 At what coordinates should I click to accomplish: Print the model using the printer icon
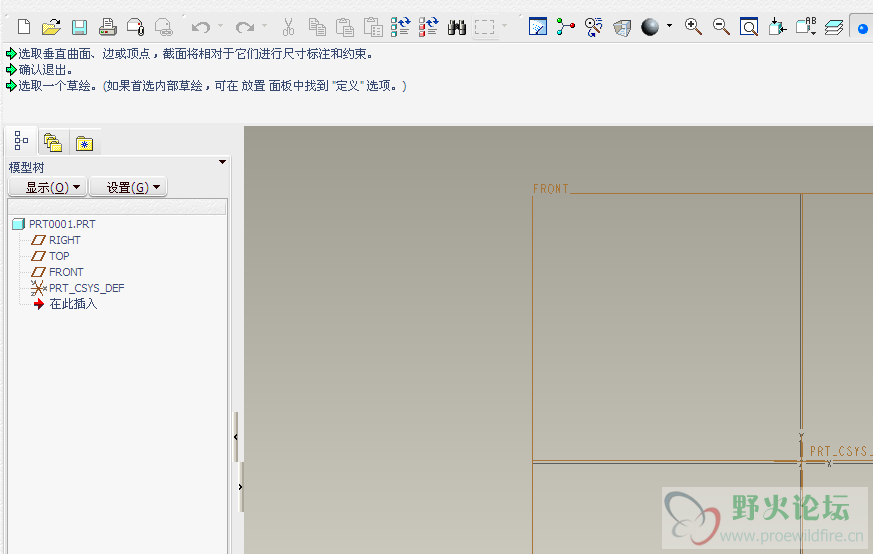click(x=107, y=27)
